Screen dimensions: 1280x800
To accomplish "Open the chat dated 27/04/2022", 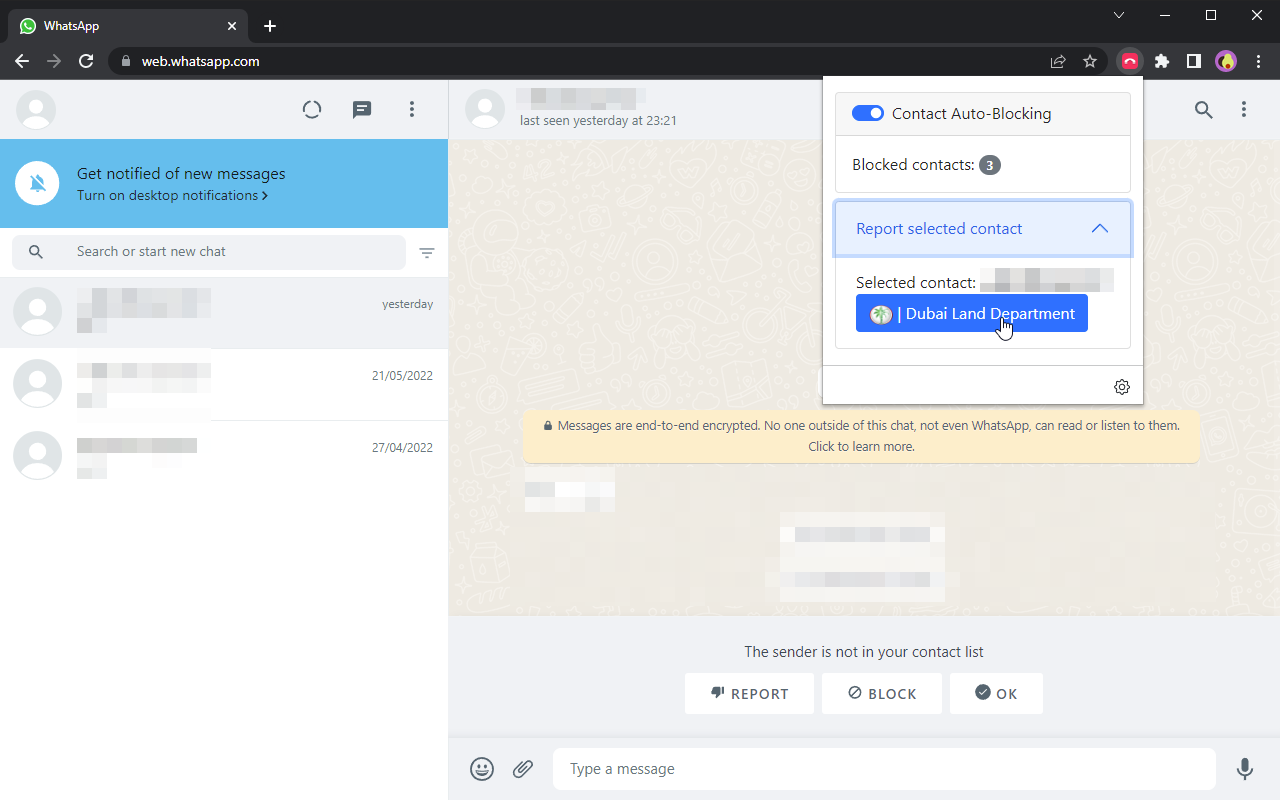I will point(224,456).
